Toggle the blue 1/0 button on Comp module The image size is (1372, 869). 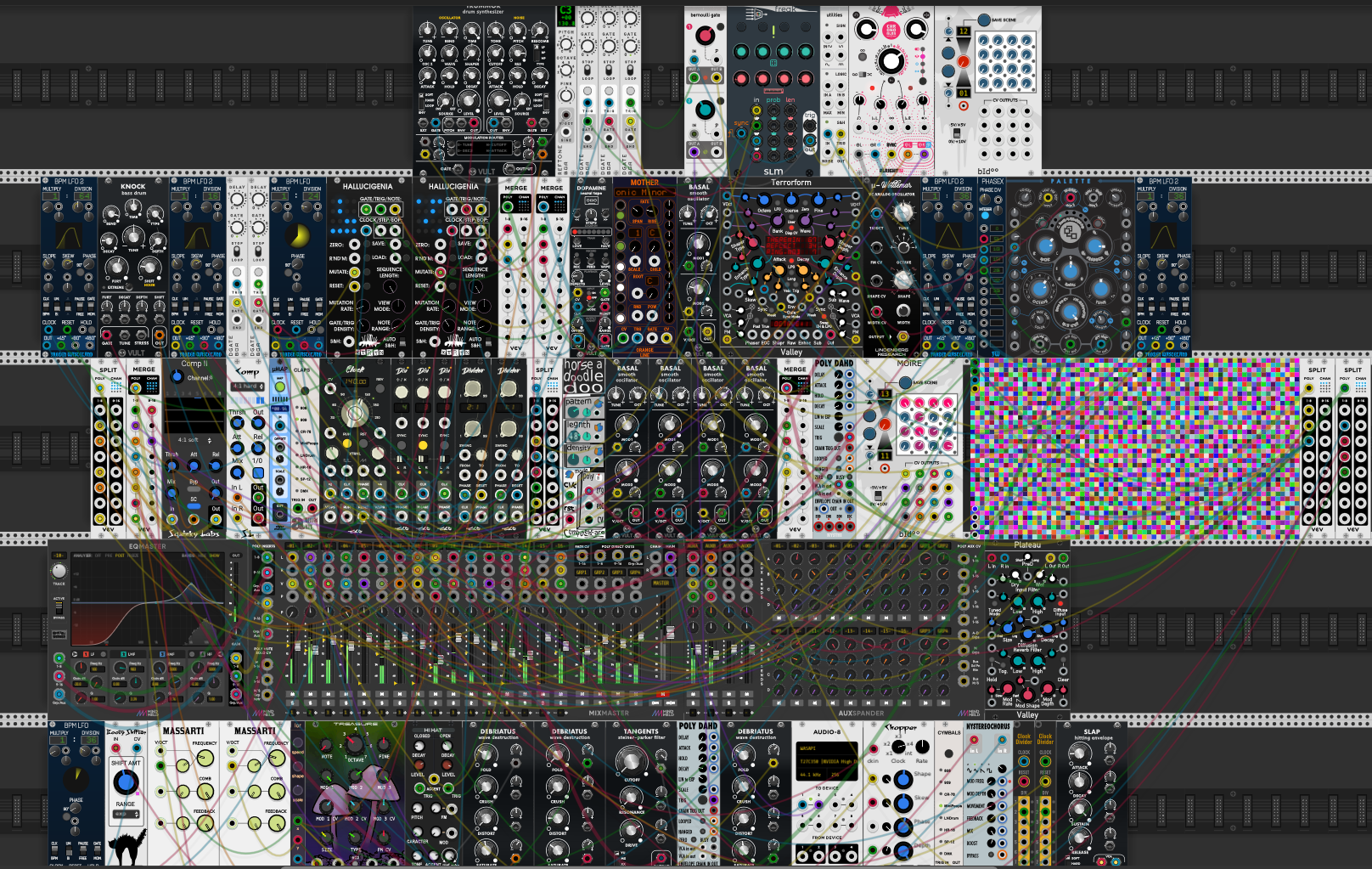pyautogui.click(x=258, y=473)
